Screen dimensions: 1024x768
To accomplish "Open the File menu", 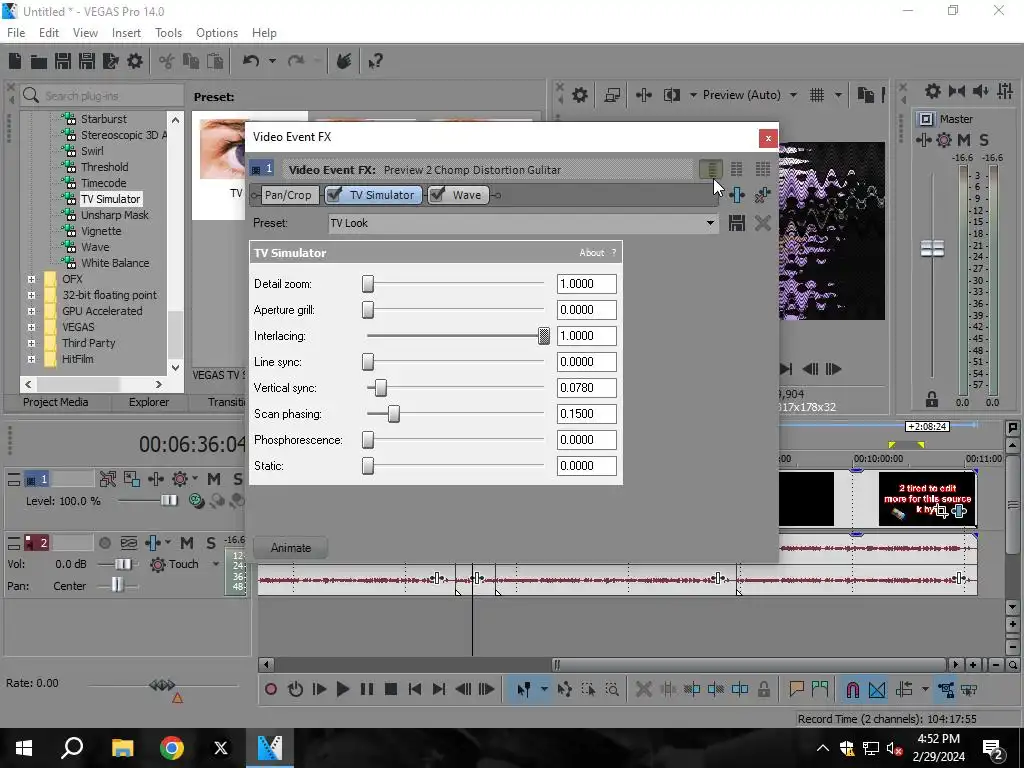I will 16,33.
